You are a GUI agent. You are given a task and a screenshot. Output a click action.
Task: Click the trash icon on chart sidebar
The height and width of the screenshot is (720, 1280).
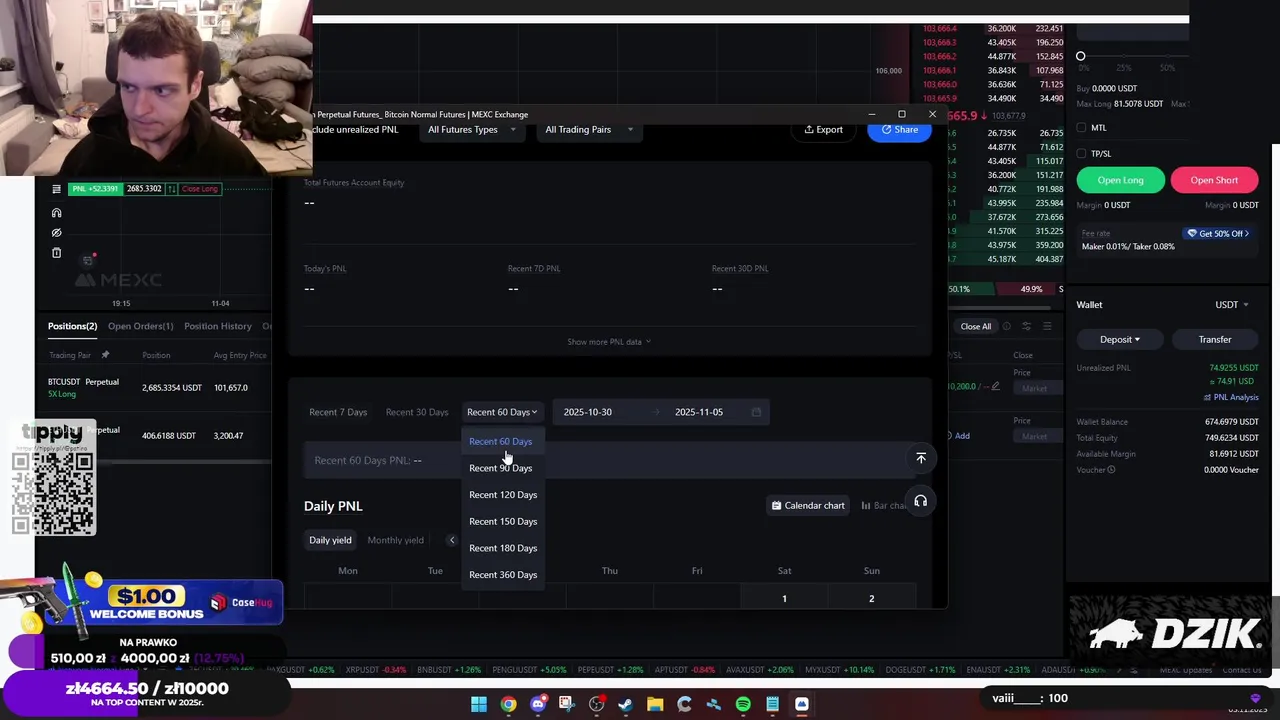(x=56, y=253)
